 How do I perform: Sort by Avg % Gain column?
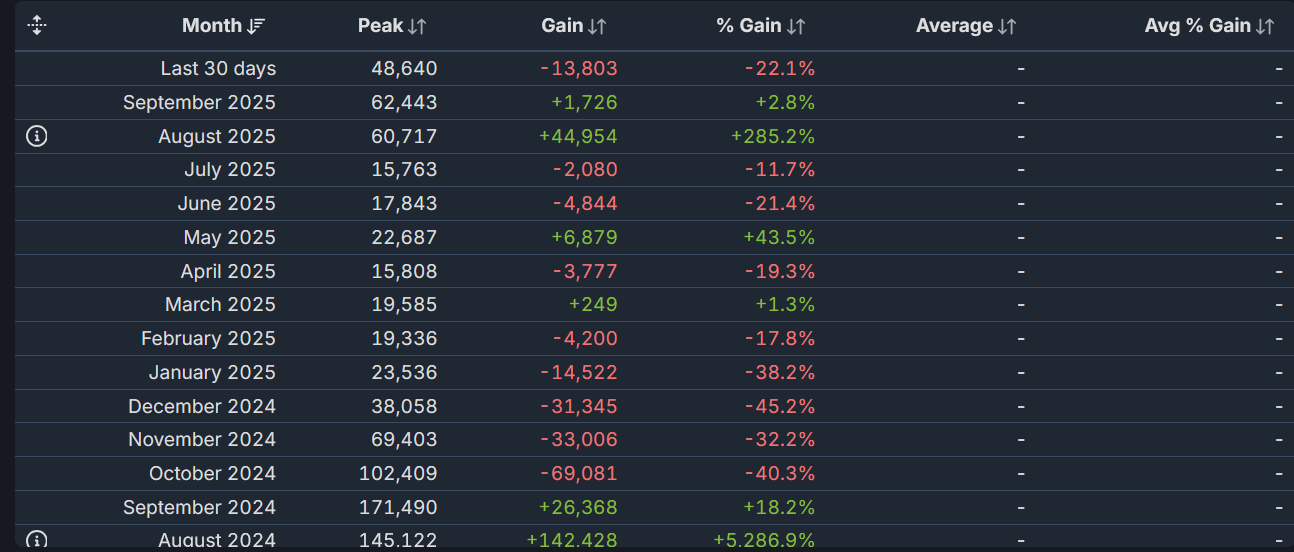[x=1210, y=26]
